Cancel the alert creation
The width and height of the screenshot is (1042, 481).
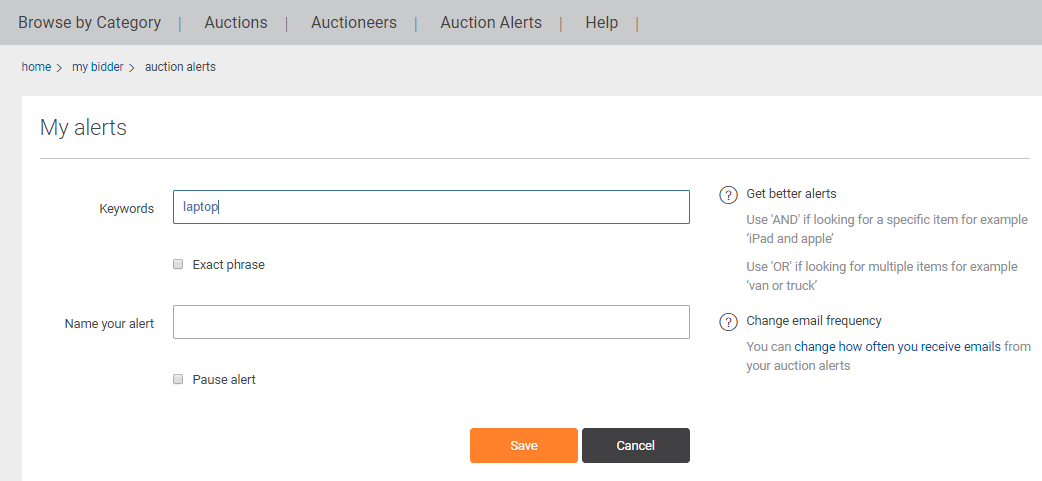coord(636,445)
